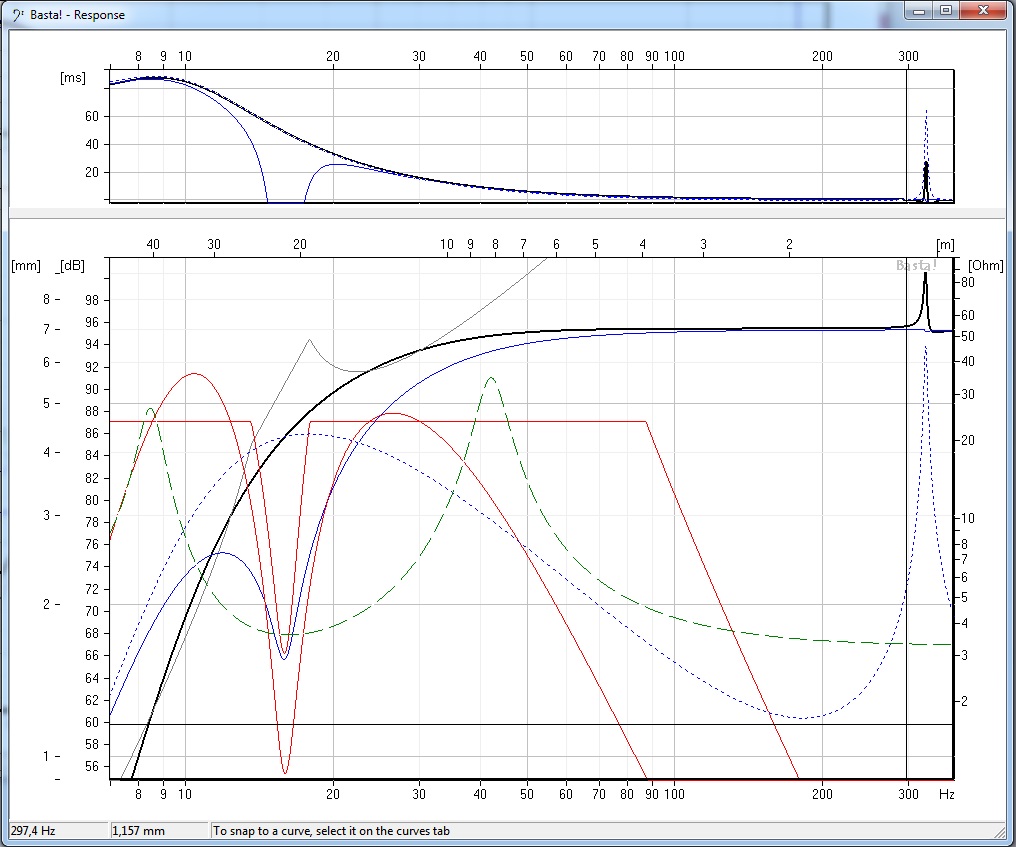The image size is (1016, 847).
Task: Click the [dB] axis label
Action: [72, 265]
